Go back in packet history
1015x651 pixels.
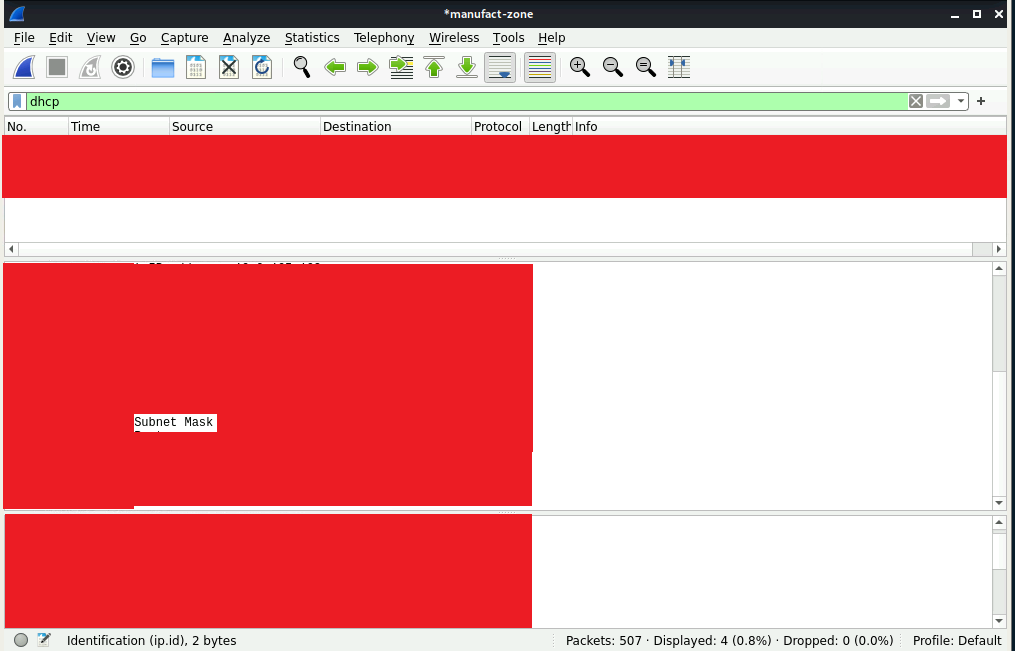(x=335, y=67)
